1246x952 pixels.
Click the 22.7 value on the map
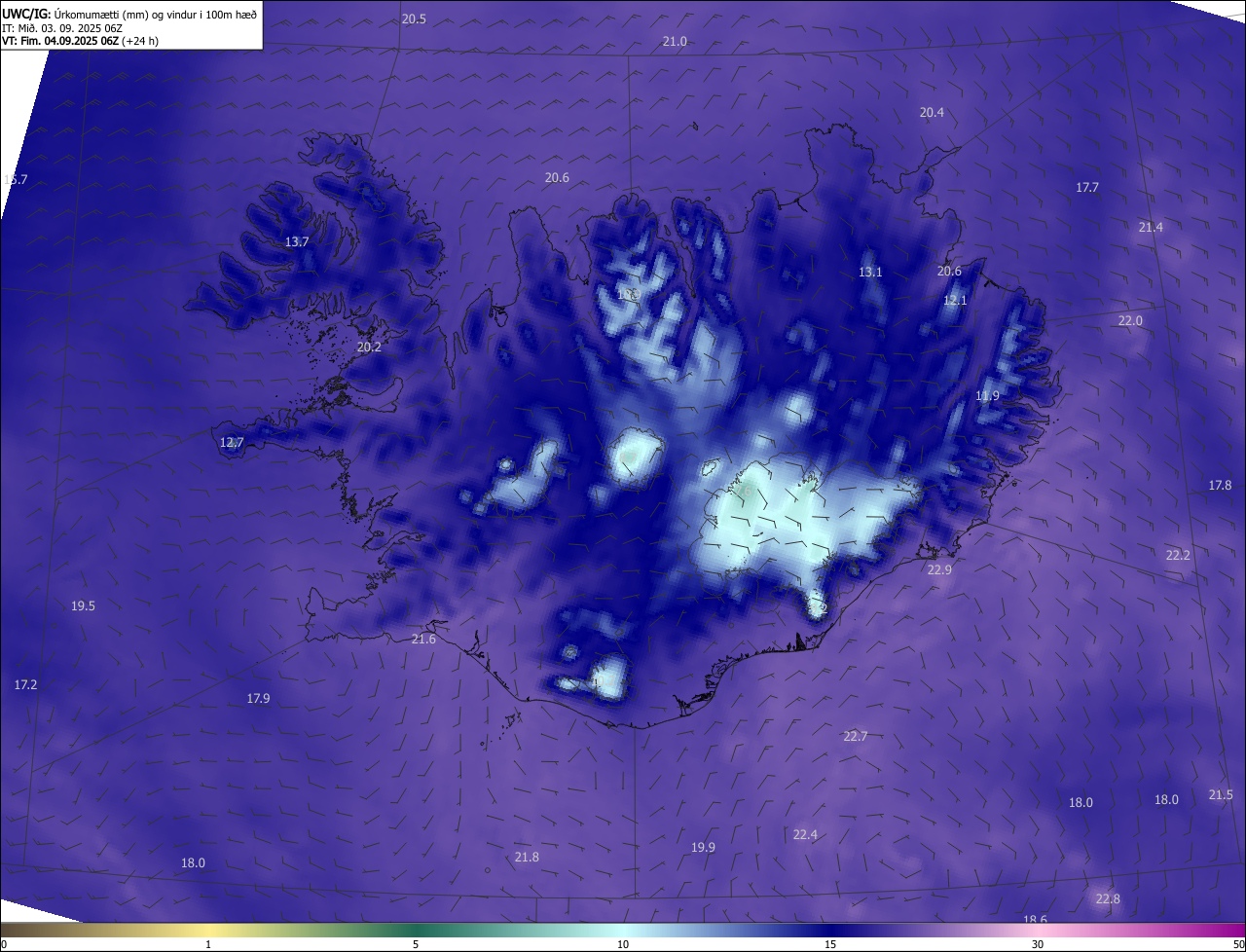tap(855, 736)
